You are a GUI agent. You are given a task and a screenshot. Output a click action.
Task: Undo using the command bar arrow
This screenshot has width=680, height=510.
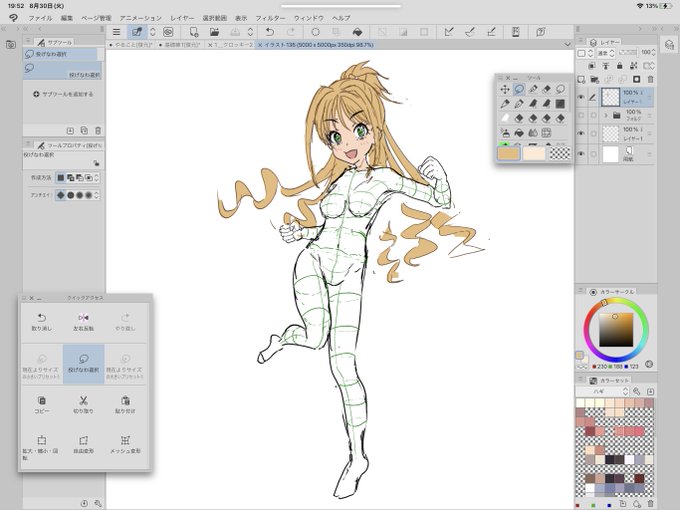pos(269,32)
